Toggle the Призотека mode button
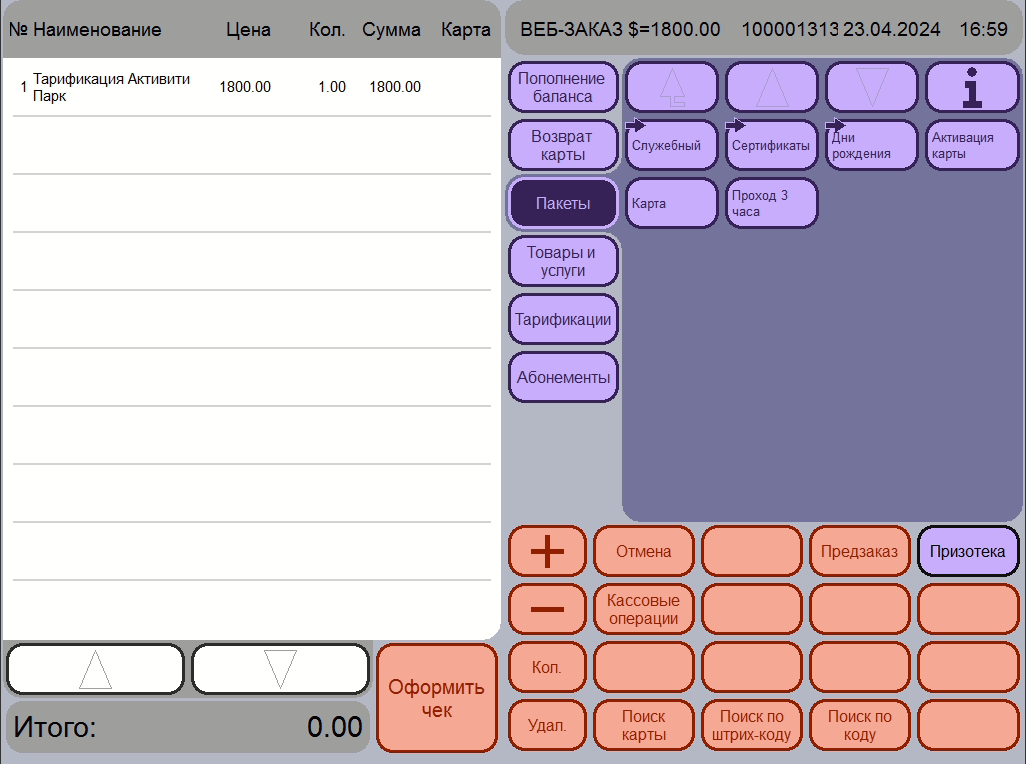 [x=968, y=551]
